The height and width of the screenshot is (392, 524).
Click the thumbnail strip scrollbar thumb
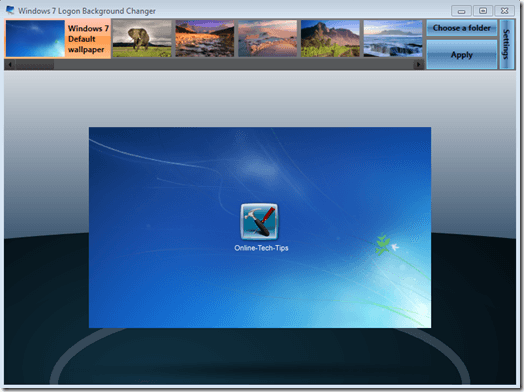pos(34,64)
